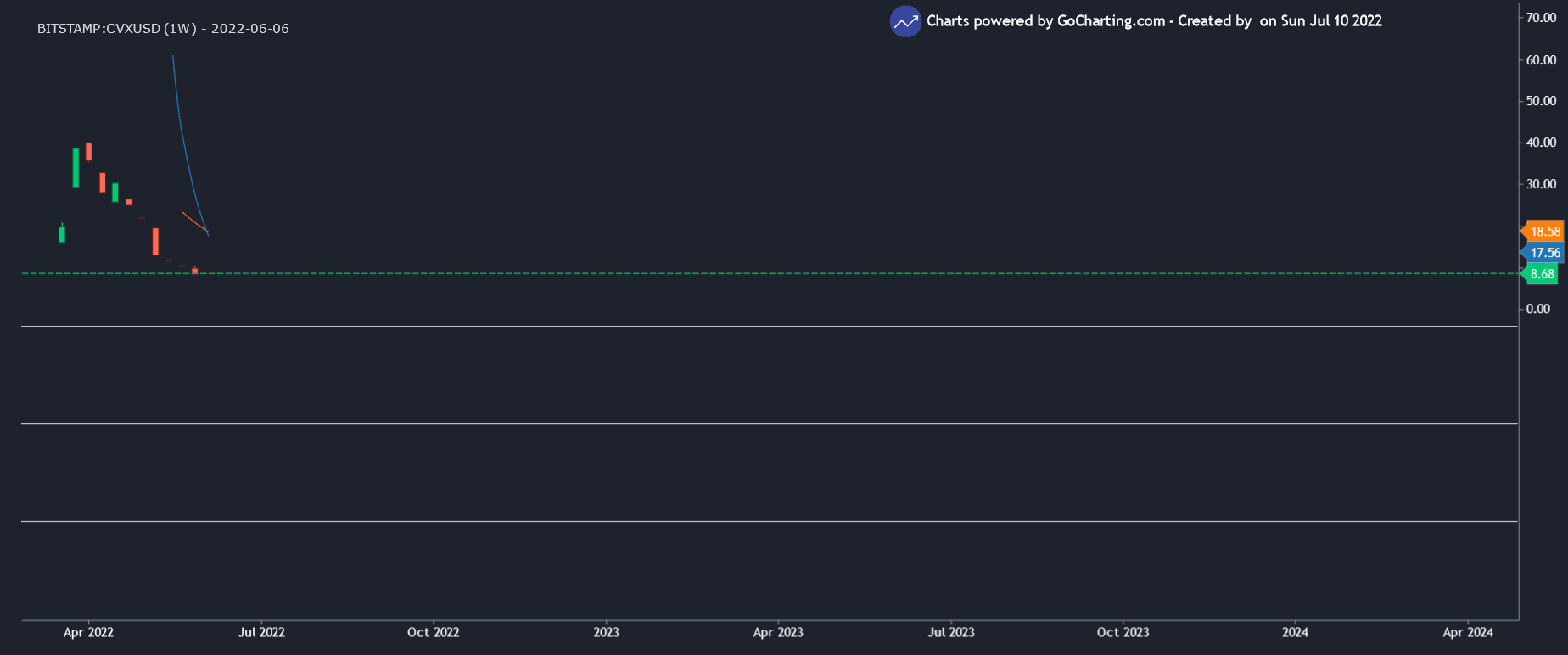
Task: Select the tallest green candlestick
Action: (76, 167)
